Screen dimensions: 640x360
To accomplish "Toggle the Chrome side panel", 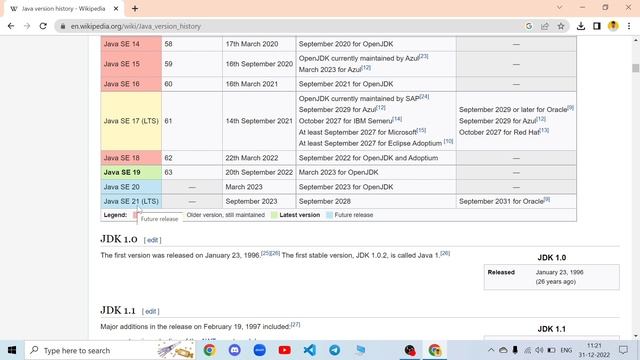I will pos(597,26).
